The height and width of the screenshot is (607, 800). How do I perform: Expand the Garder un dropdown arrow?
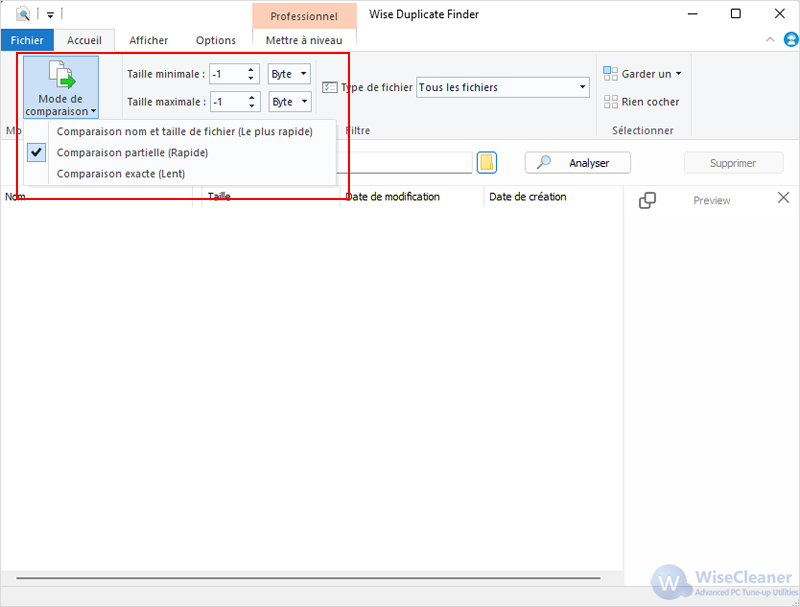tap(679, 73)
